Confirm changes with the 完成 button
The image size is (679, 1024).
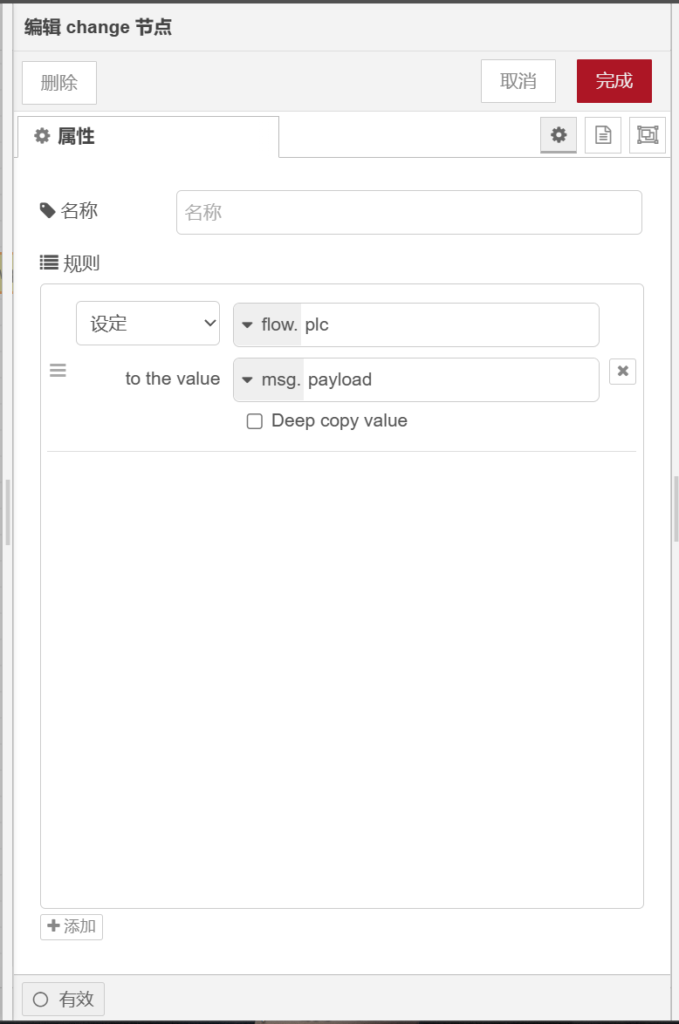point(614,81)
